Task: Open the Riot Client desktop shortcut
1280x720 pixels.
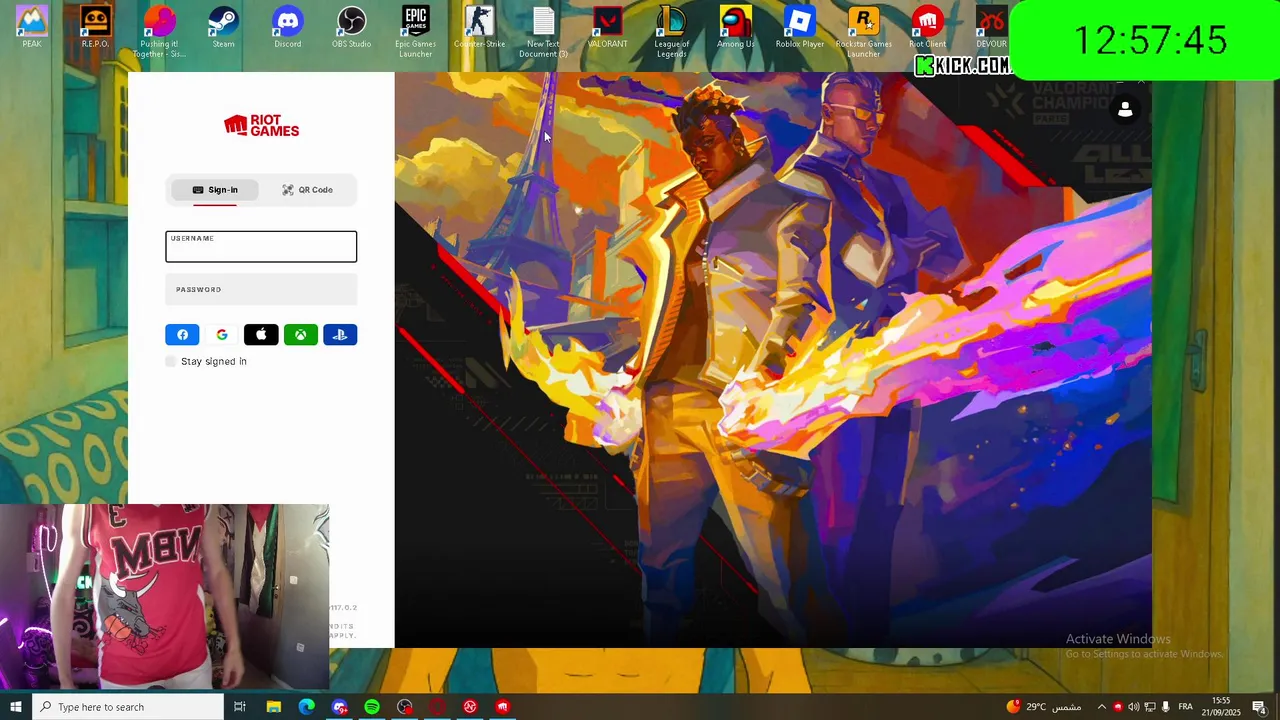Action: (x=928, y=28)
